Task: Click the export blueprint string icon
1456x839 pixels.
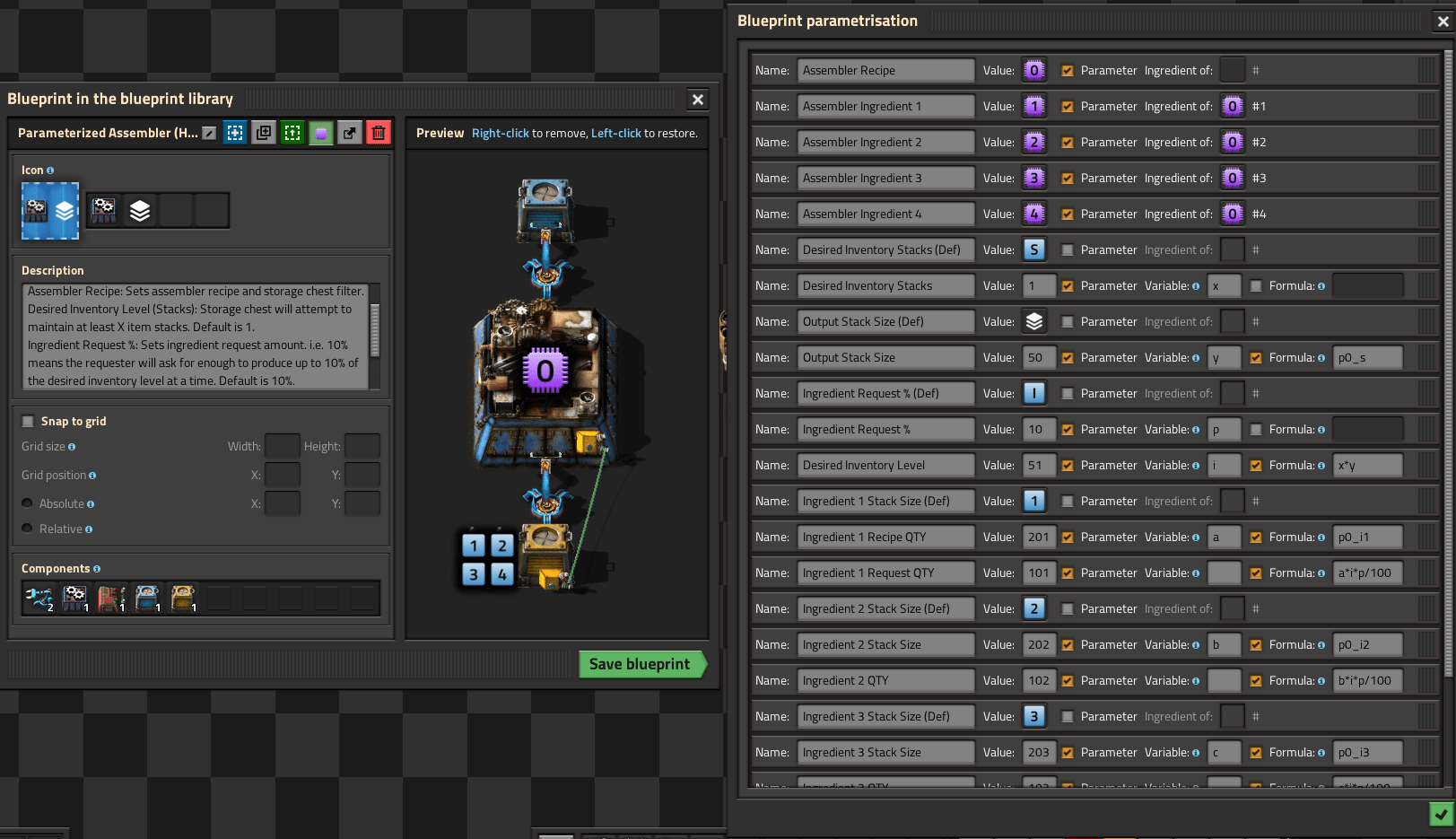Action: tap(350, 133)
